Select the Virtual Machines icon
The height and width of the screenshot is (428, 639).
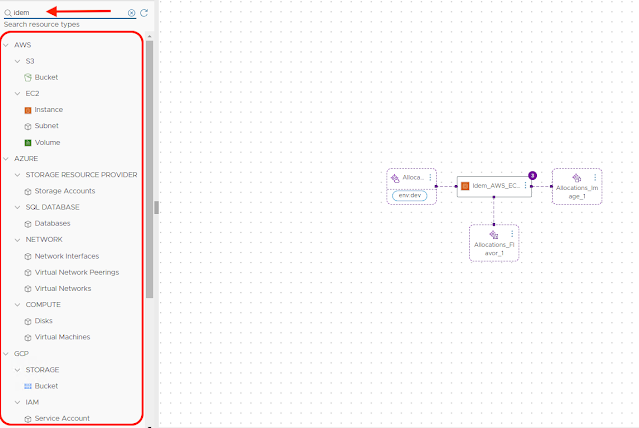(x=28, y=338)
